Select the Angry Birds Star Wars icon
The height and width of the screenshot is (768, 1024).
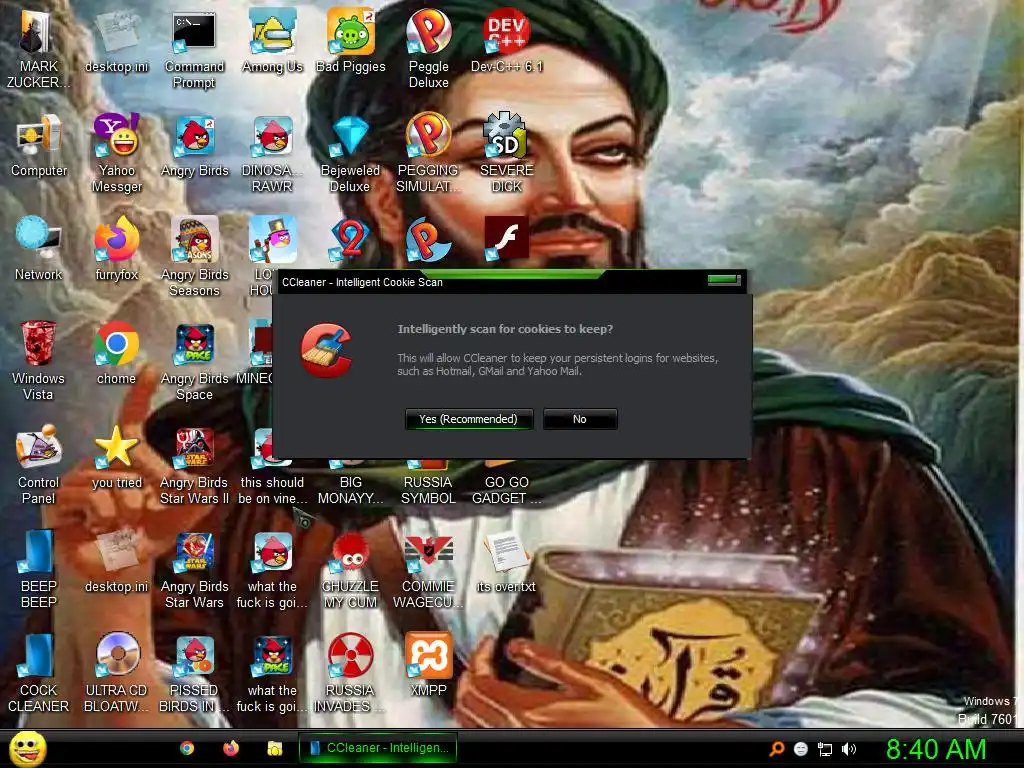195,569
